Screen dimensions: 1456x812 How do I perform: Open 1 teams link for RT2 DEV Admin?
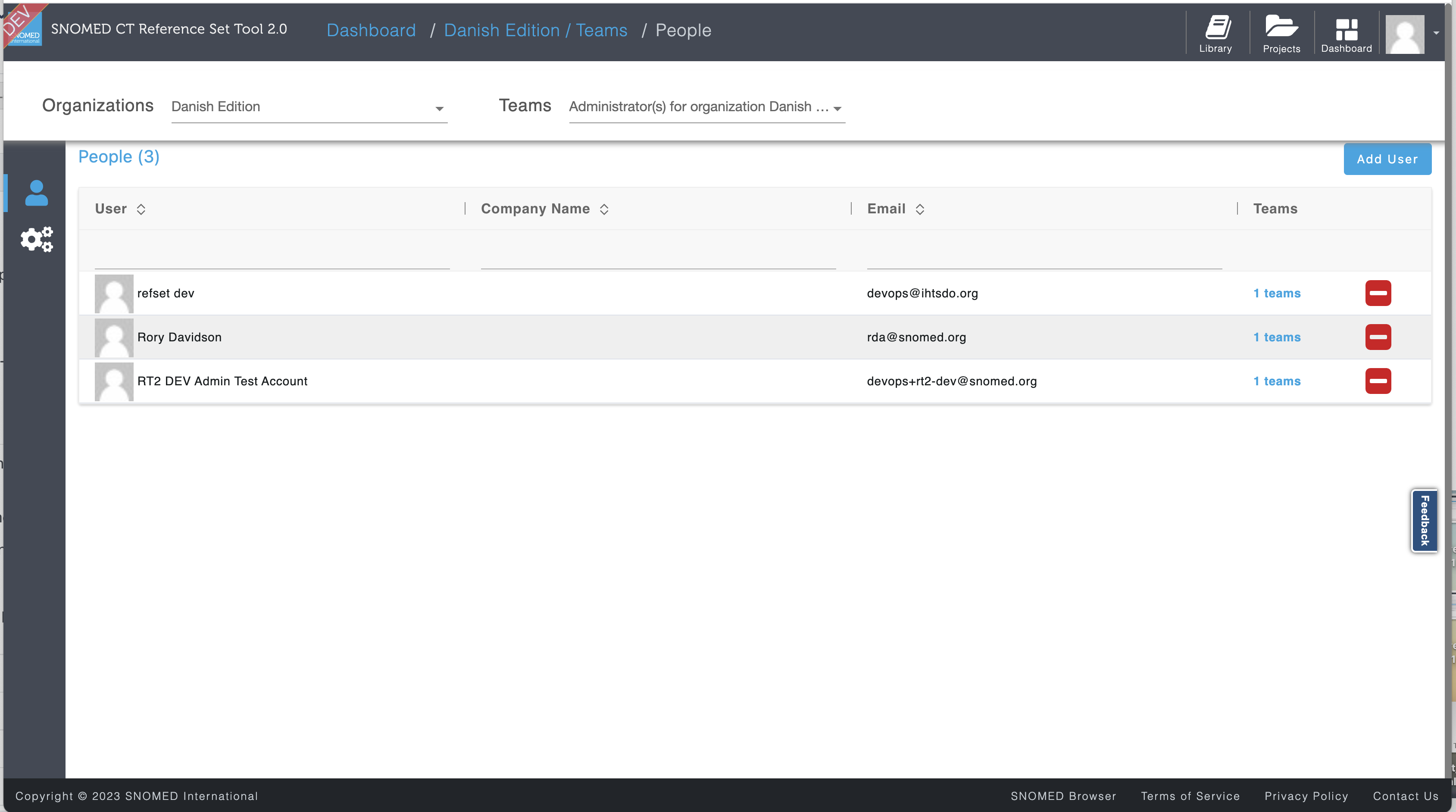coord(1277,381)
